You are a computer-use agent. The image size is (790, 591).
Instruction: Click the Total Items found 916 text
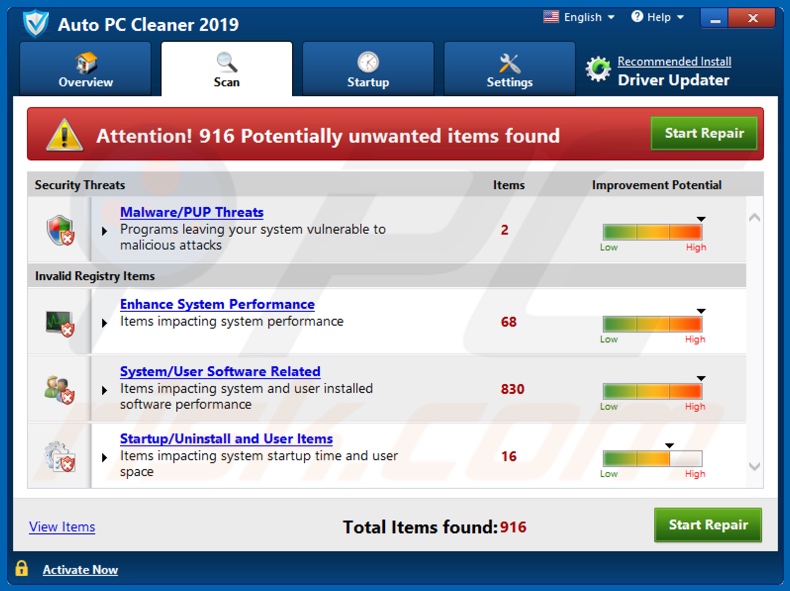pyautogui.click(x=434, y=527)
